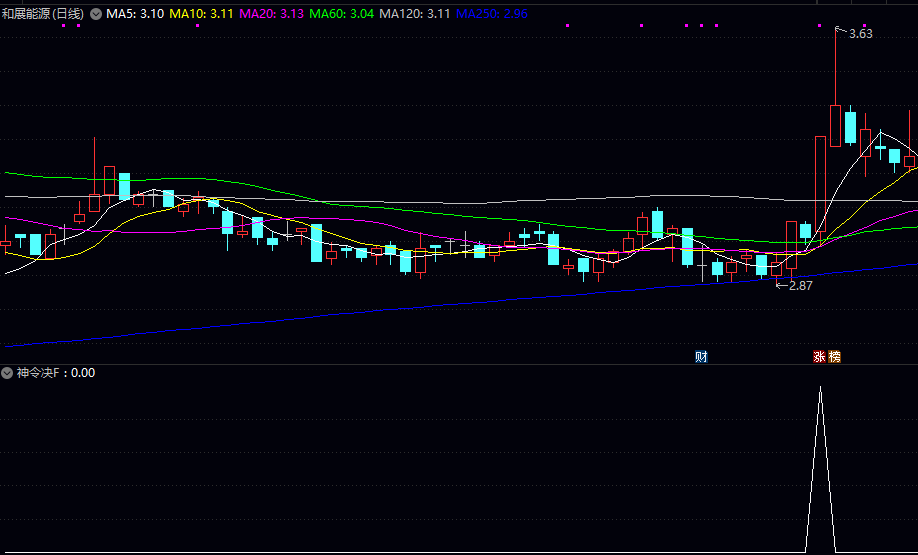This screenshot has height=555, width=918.
Task: Open the orange 榜 leaderboard marker
Action: [x=834, y=357]
